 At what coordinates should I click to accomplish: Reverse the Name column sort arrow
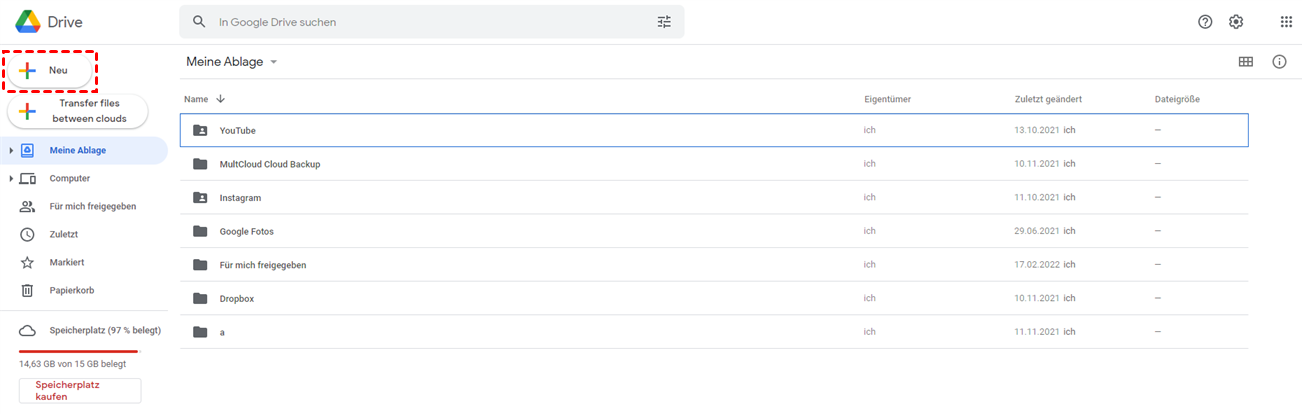[x=221, y=99]
